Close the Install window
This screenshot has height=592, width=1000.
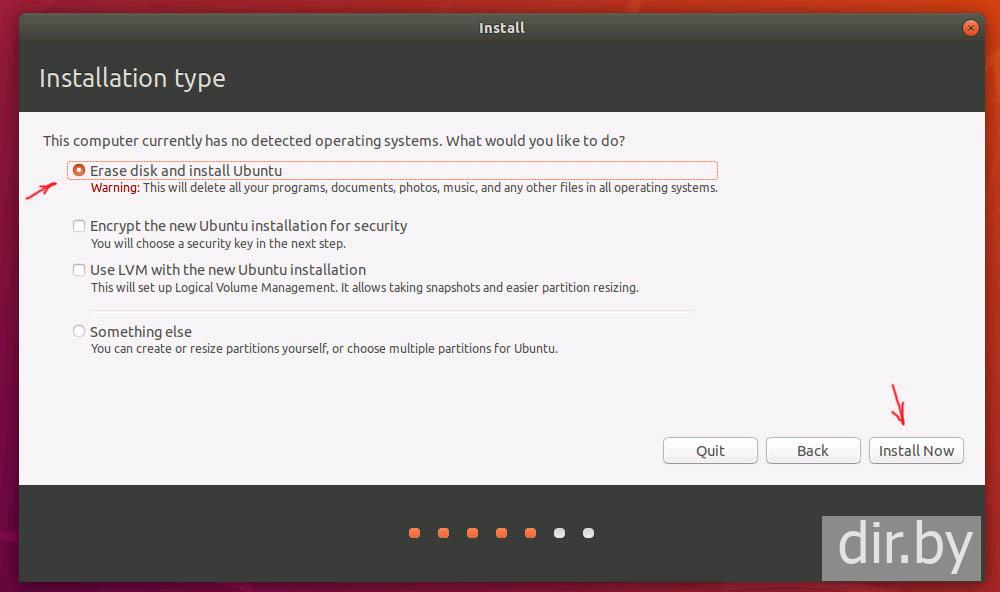click(971, 28)
